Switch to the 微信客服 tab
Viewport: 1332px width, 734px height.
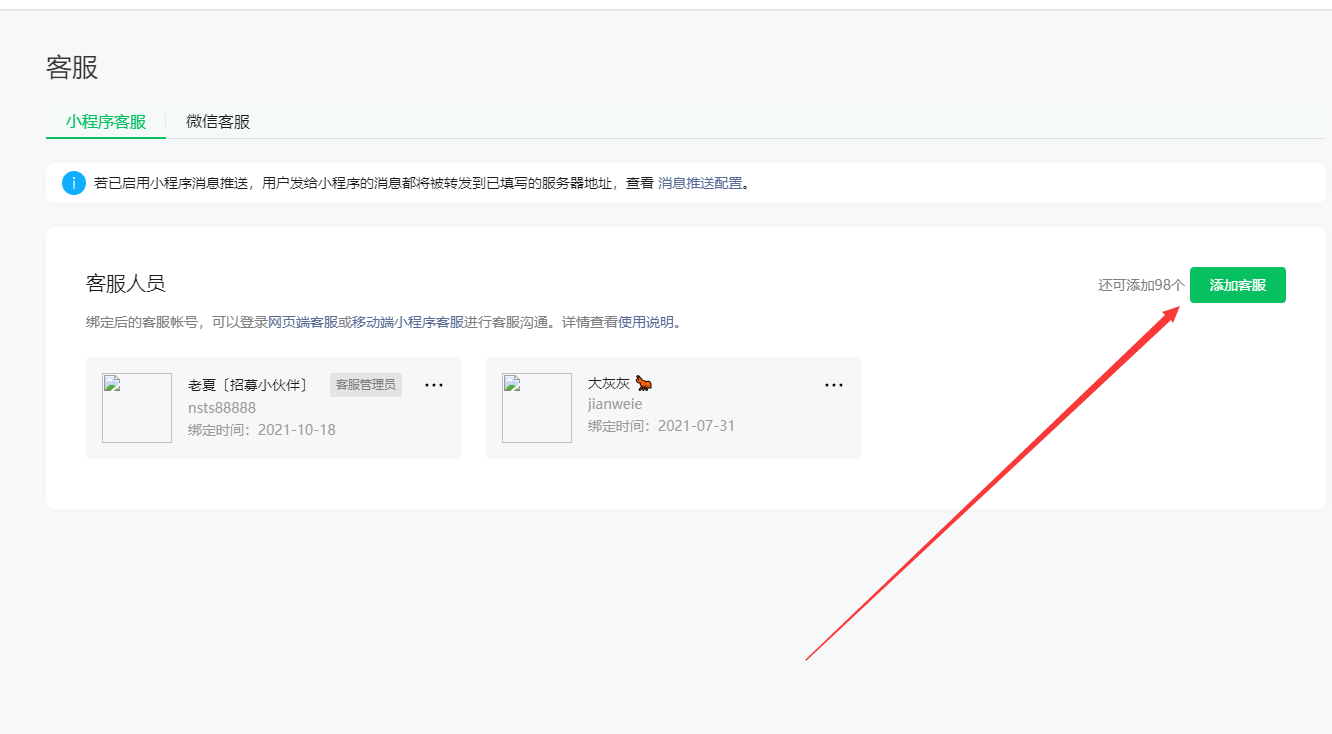pyautogui.click(x=218, y=122)
